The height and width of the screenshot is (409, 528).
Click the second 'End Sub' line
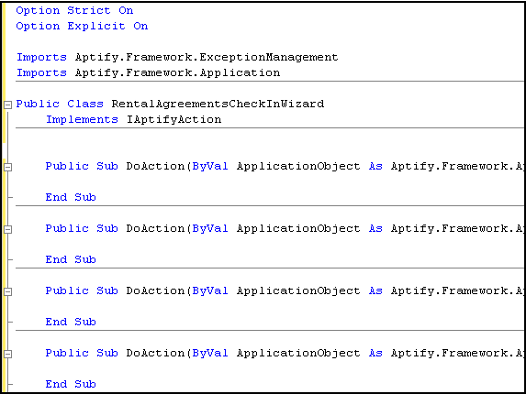(x=71, y=260)
